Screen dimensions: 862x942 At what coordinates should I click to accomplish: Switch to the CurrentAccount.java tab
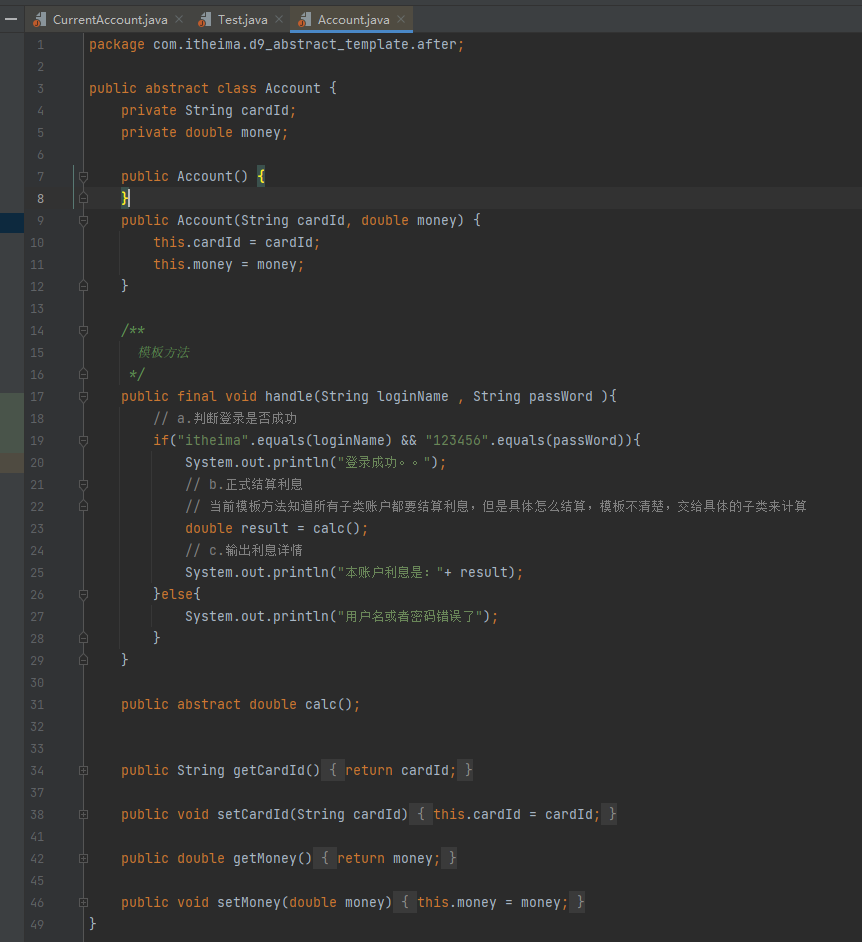tap(110, 20)
